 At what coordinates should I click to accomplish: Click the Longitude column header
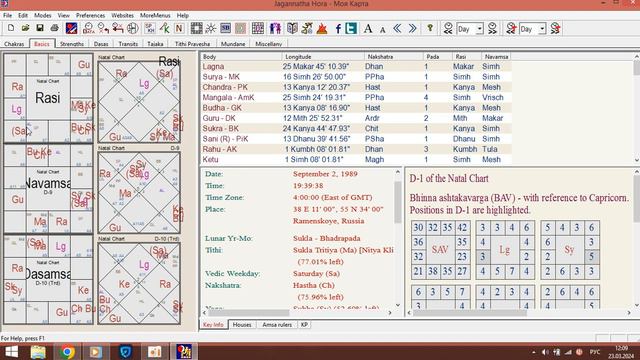(323, 57)
